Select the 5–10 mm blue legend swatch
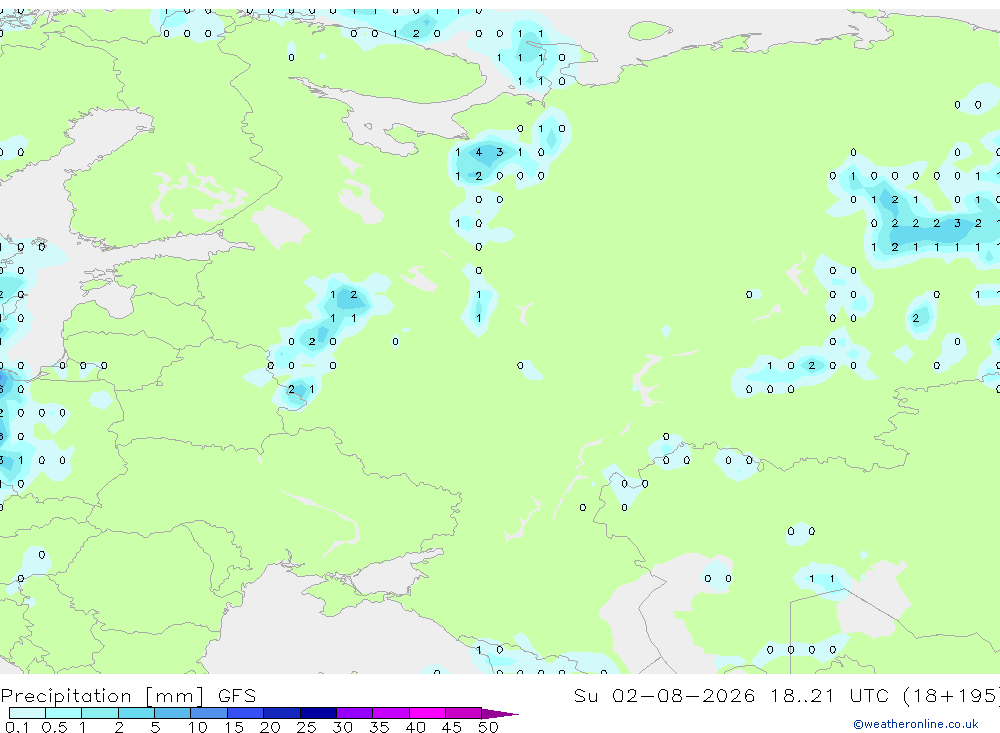Screen dimensions: 1000x733 [x=173, y=713]
